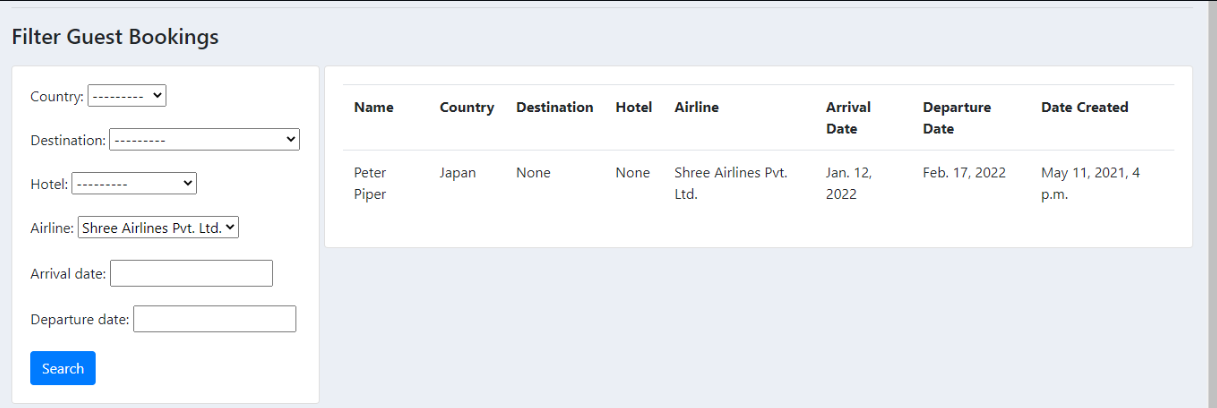1217x408 pixels.
Task: Select the Country column header in table
Action: (x=467, y=107)
